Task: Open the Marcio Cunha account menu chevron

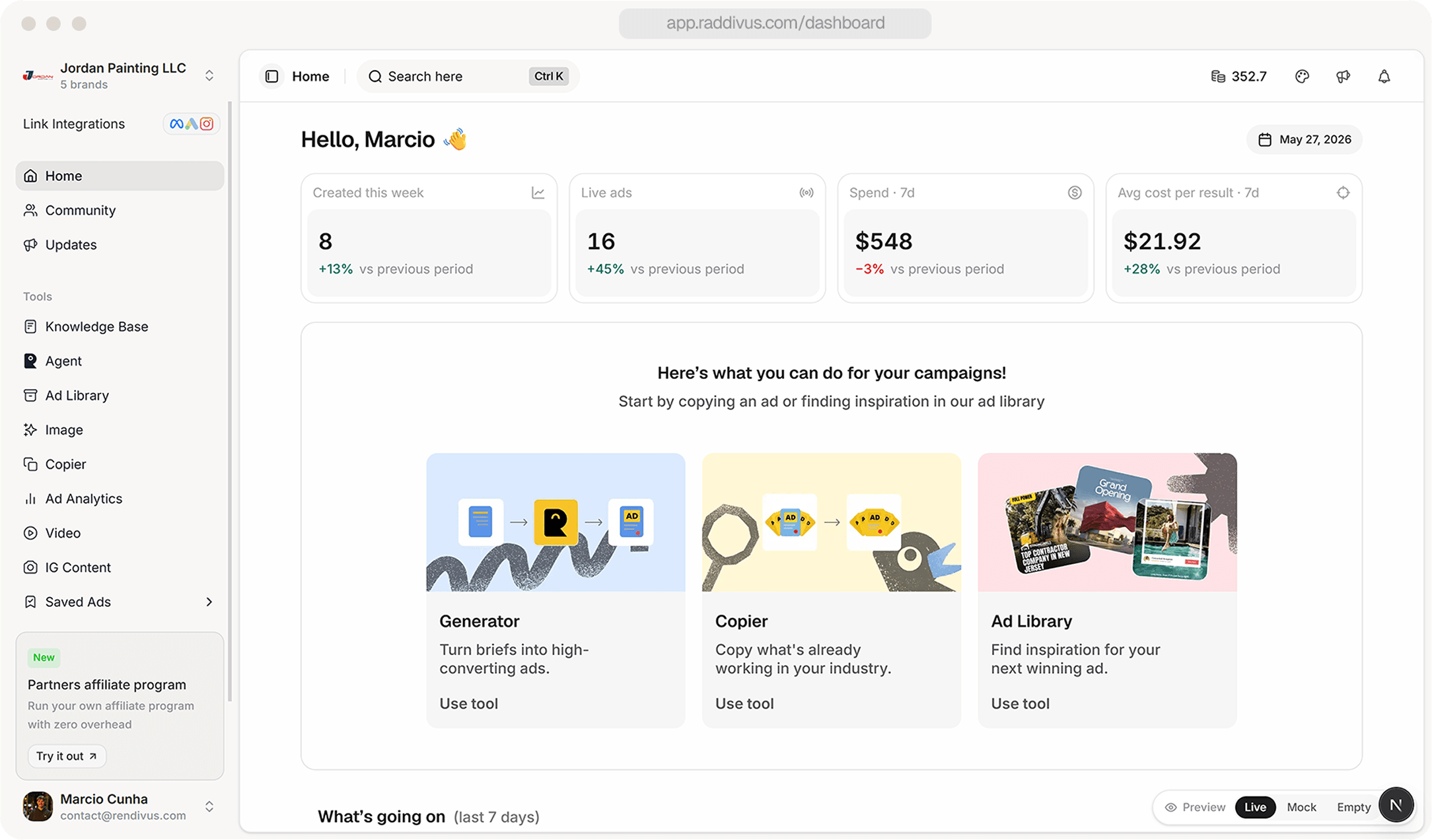Action: click(x=209, y=806)
